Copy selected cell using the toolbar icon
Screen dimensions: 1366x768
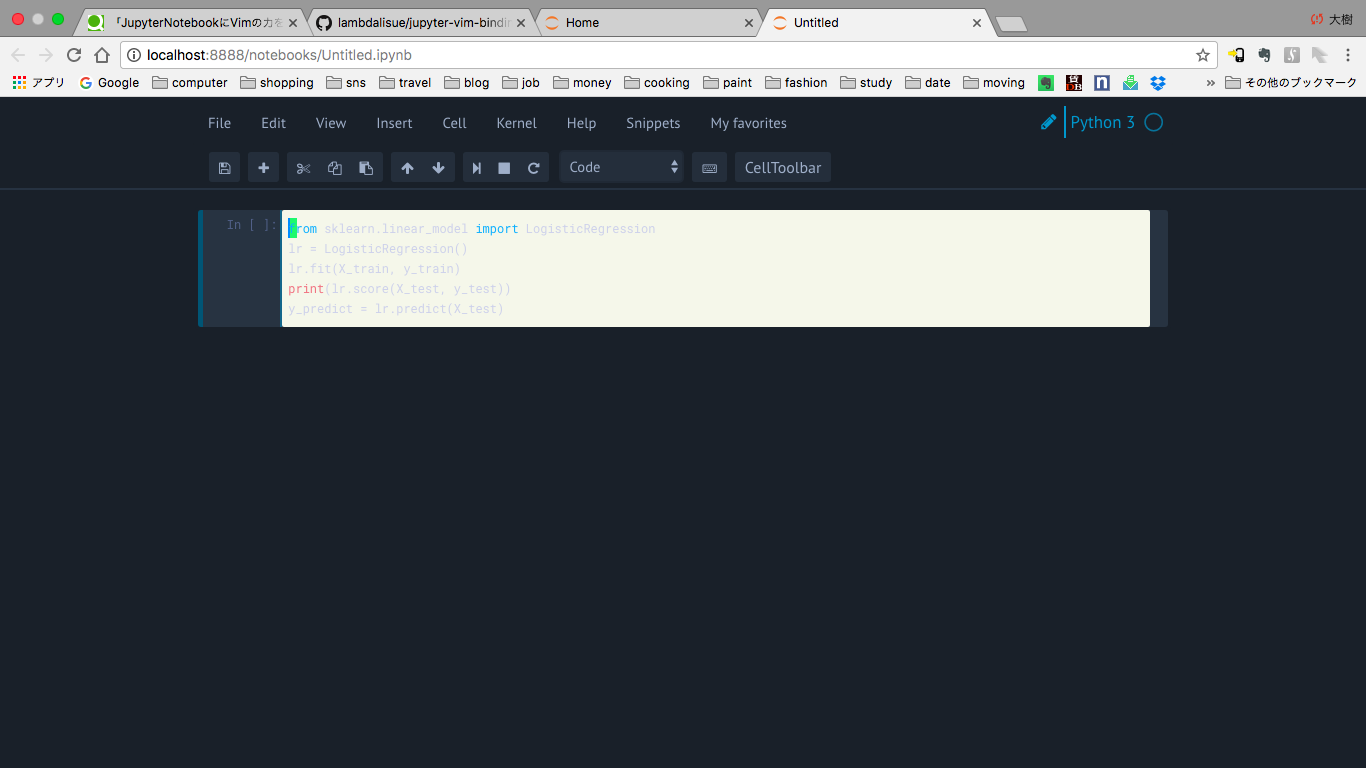tap(335, 168)
